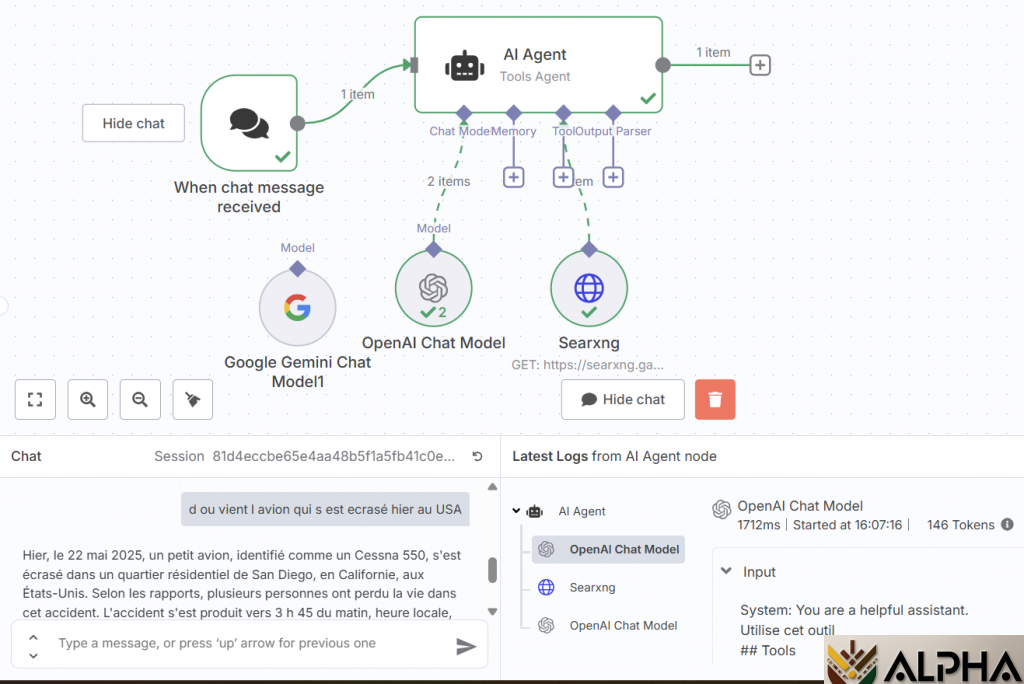The image size is (1024, 684).
Task: Zoom out on the workflow canvas
Action: pos(140,399)
